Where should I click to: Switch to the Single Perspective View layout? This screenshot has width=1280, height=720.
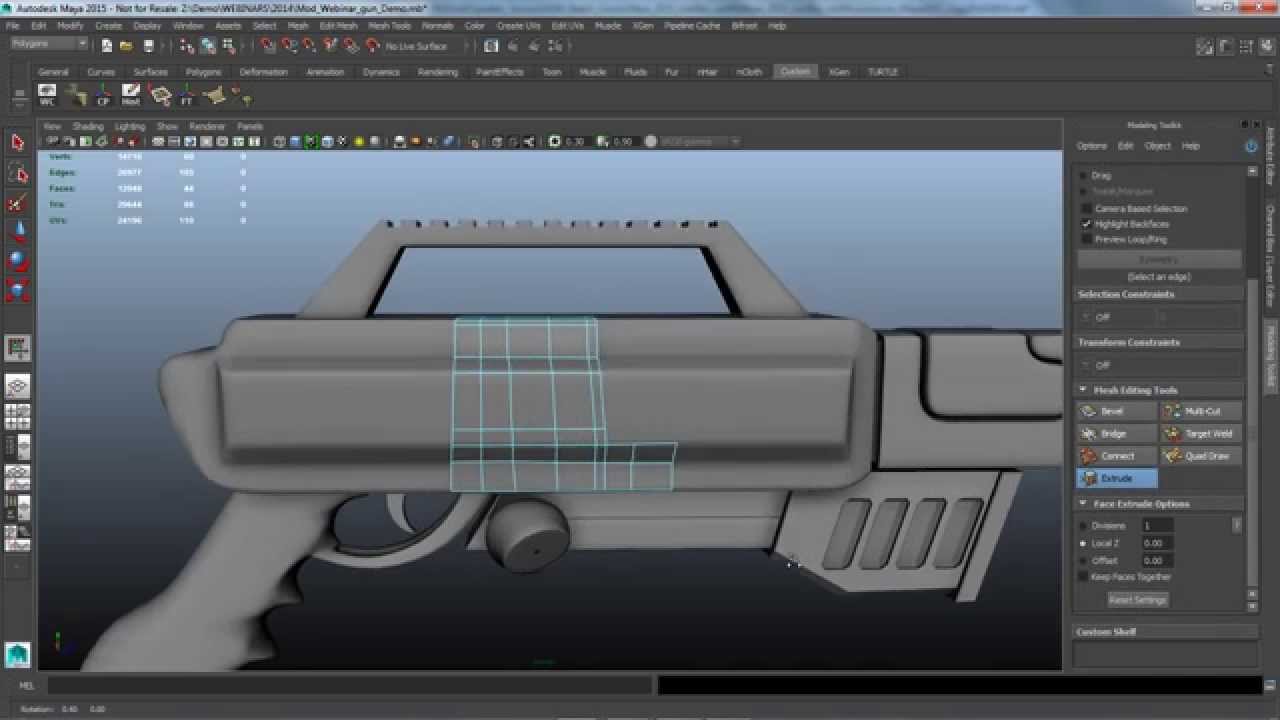click(x=17, y=386)
